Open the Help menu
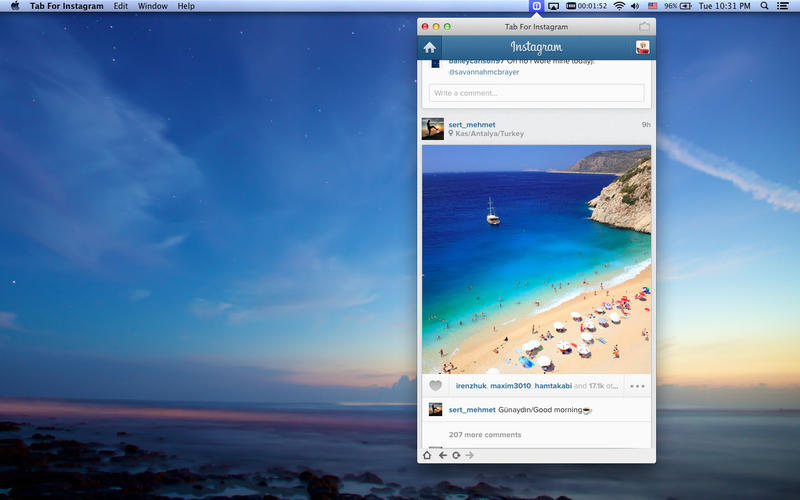This screenshot has width=800, height=500. click(186, 6)
